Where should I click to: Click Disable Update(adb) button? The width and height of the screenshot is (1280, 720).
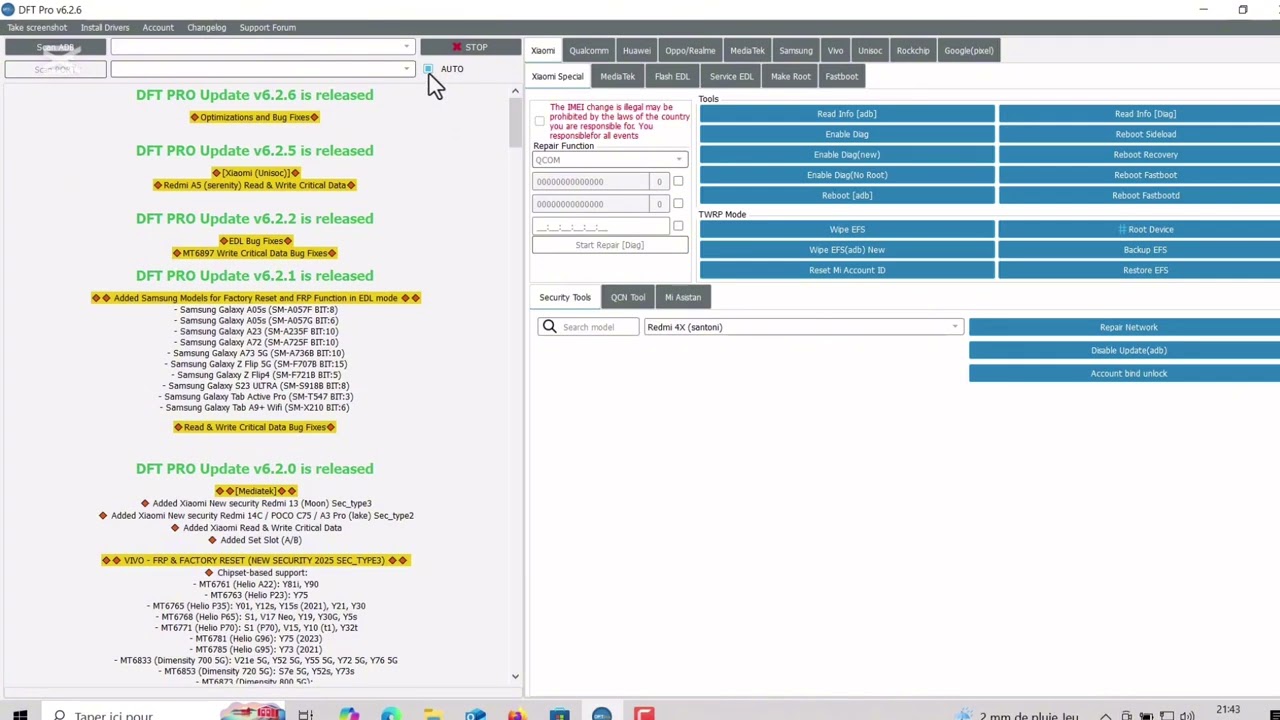[1125, 350]
